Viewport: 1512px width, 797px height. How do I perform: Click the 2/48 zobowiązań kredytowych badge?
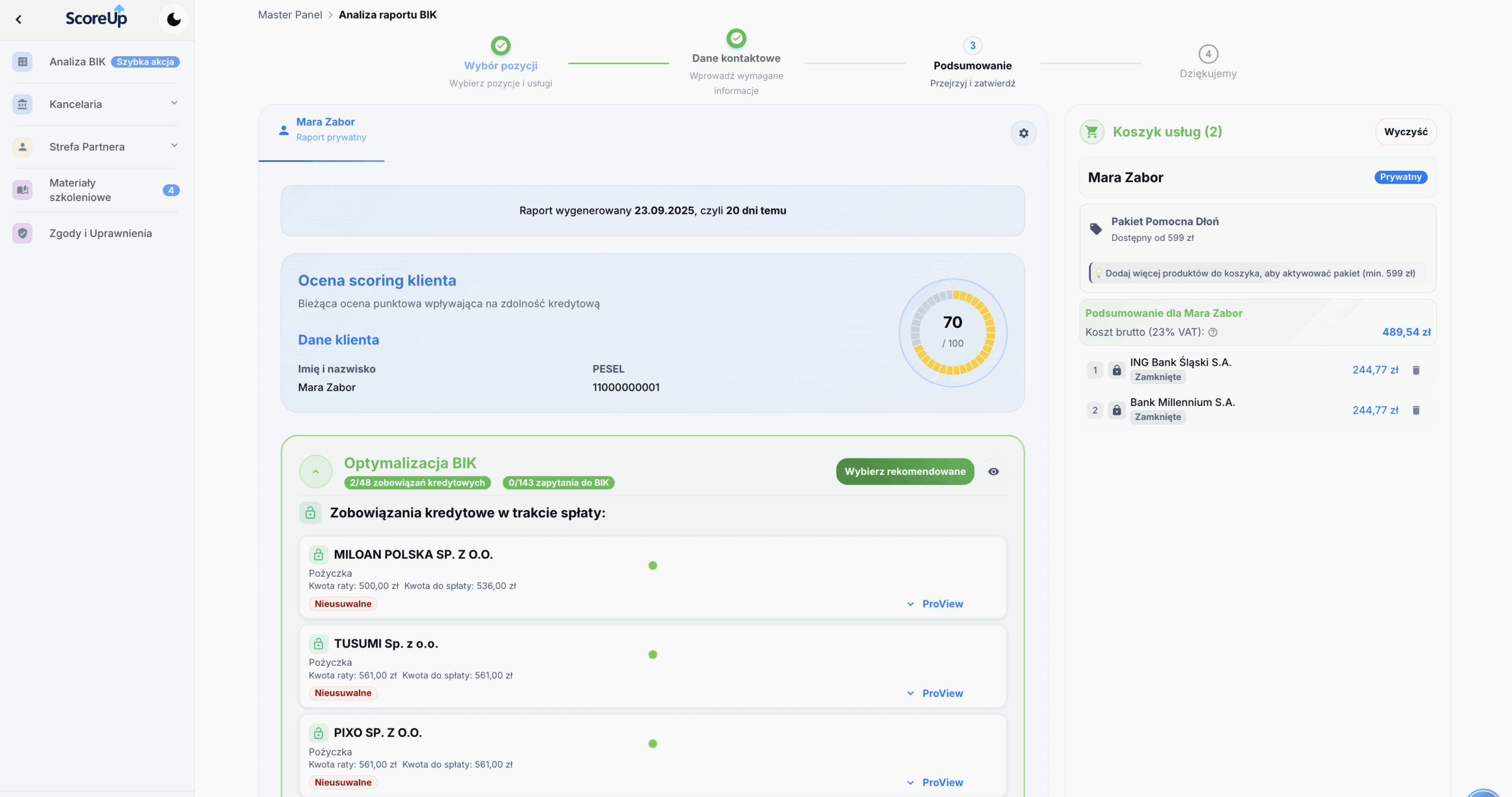pyautogui.click(x=418, y=483)
